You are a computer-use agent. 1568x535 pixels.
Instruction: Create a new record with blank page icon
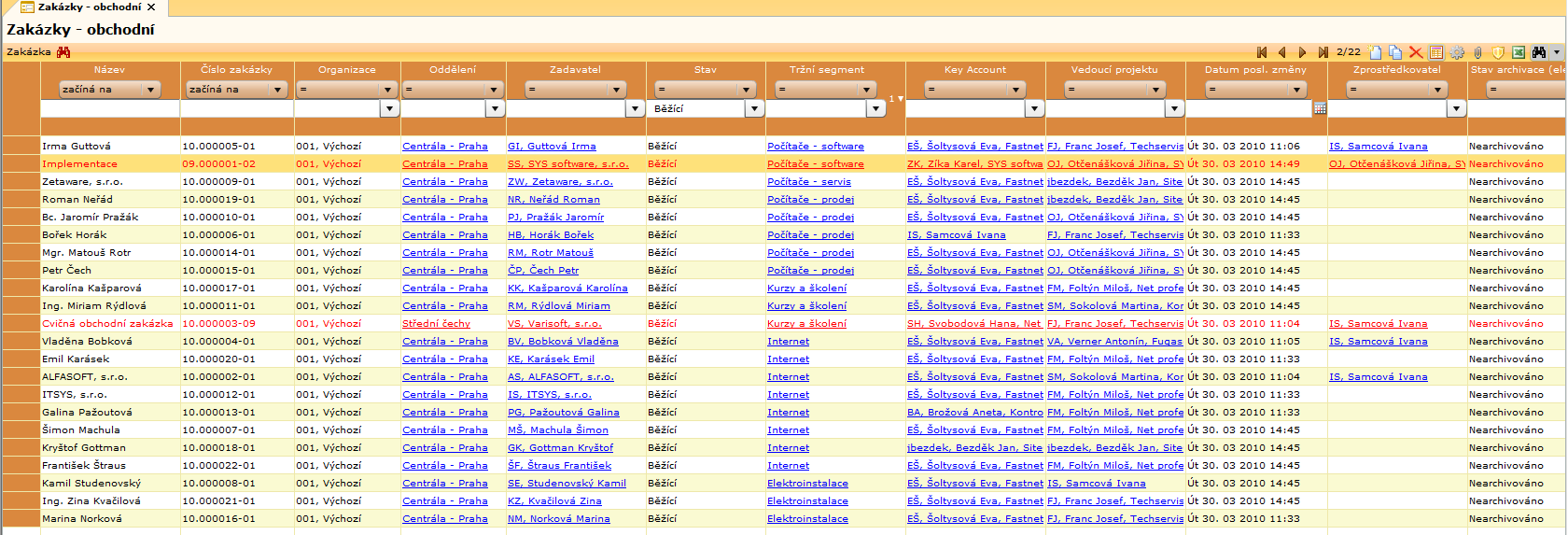[x=1375, y=52]
